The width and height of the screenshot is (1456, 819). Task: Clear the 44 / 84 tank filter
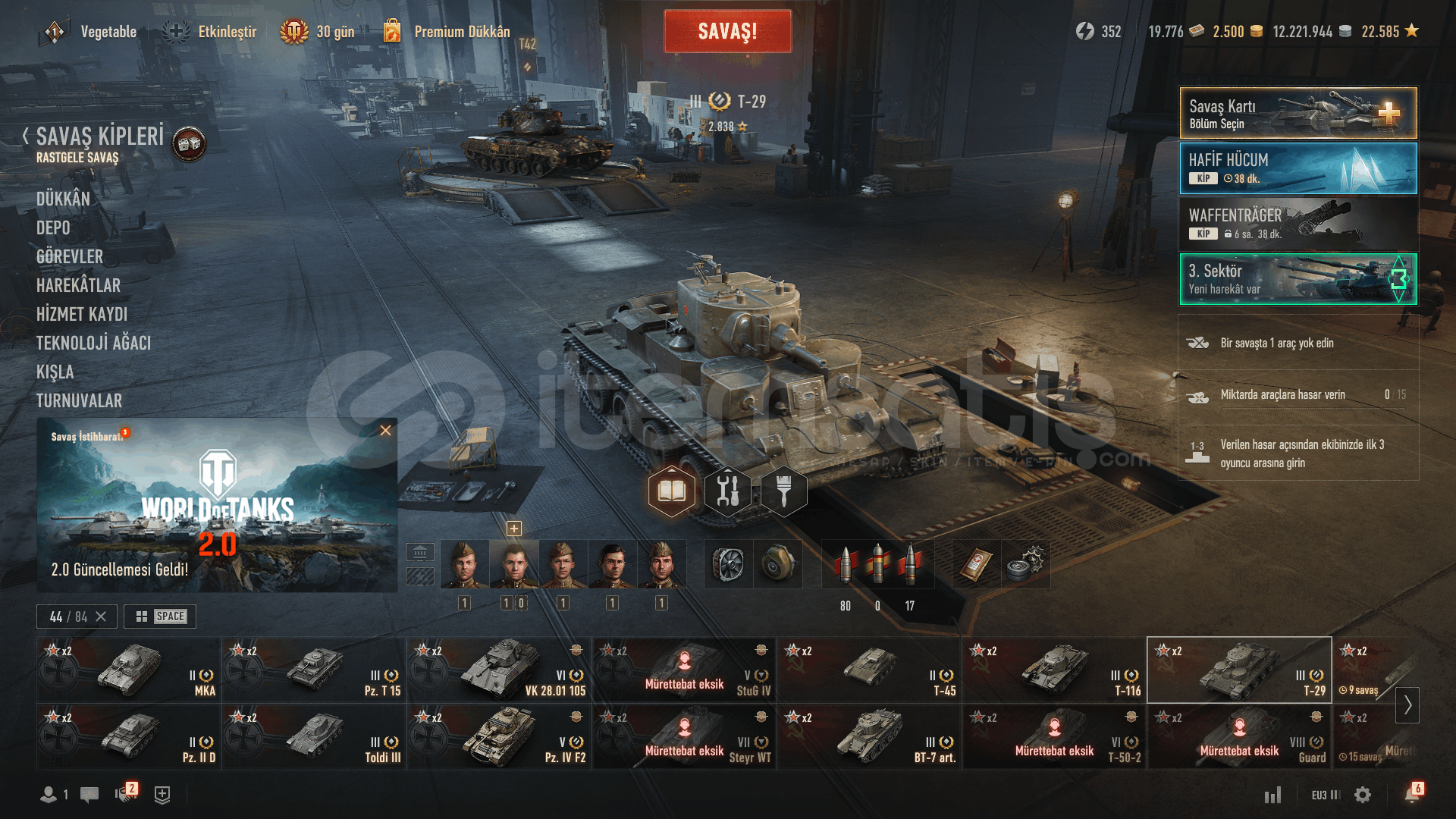click(x=101, y=617)
